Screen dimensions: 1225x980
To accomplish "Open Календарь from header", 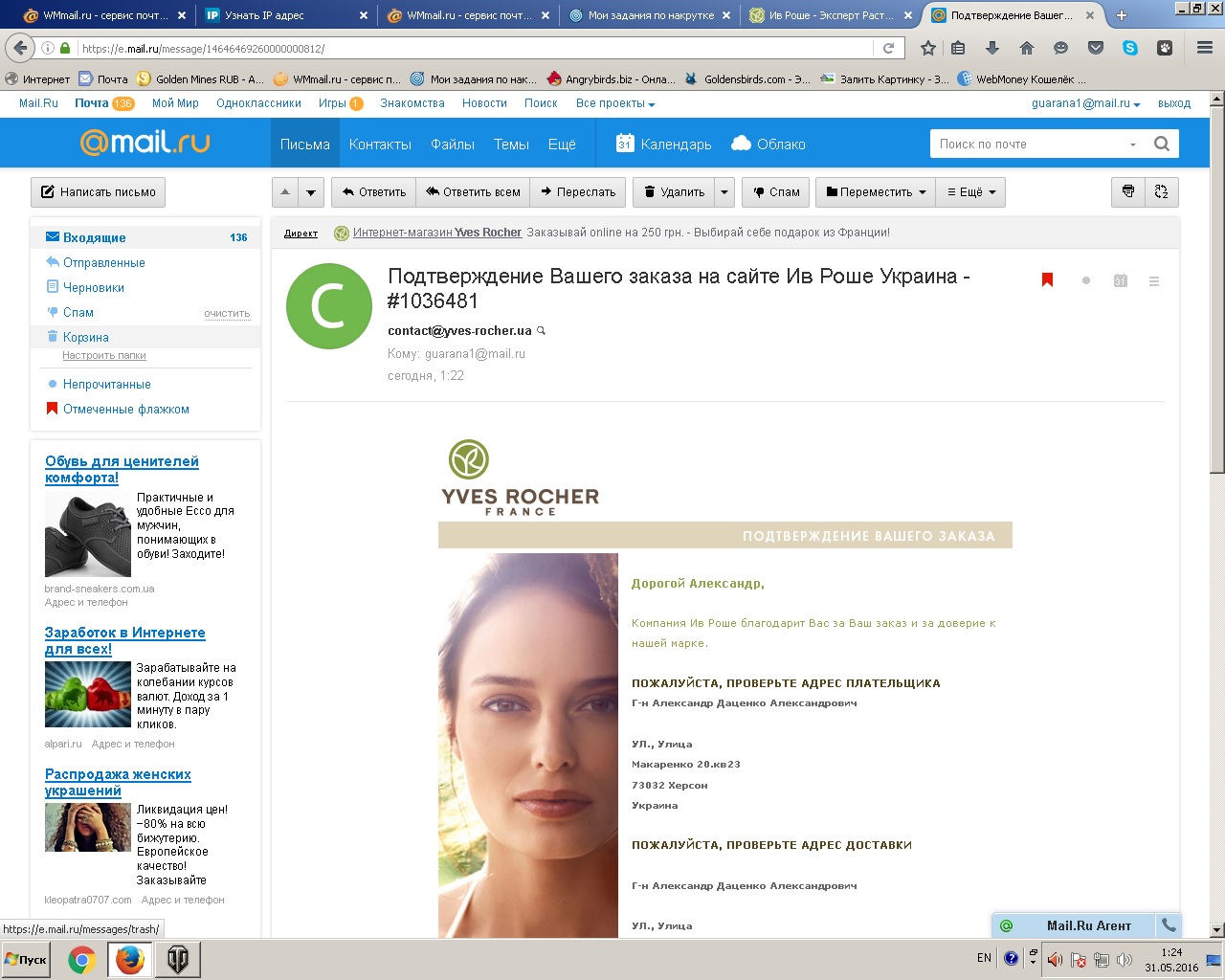I will (664, 144).
